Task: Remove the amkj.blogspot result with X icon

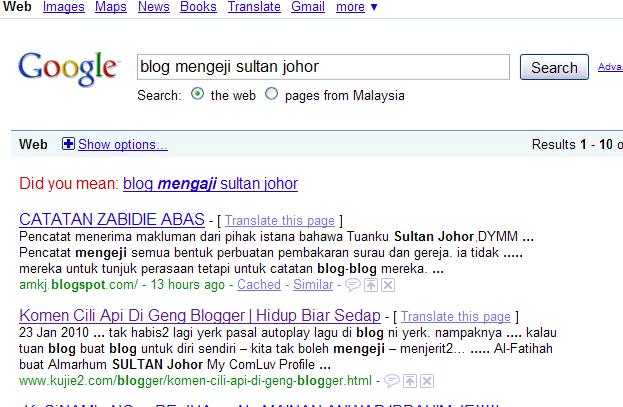Action: [x=388, y=285]
